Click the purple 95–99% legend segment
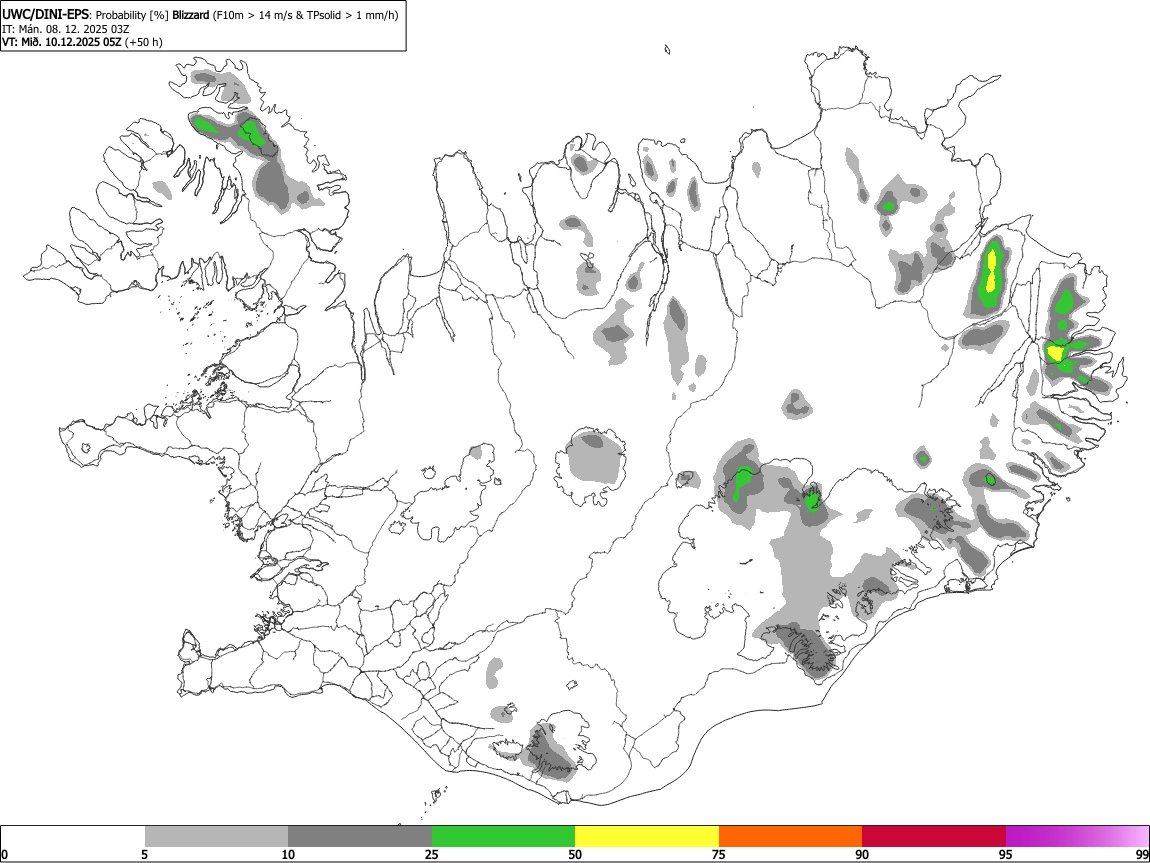Viewport: 1150px width, 863px height. [1077, 837]
